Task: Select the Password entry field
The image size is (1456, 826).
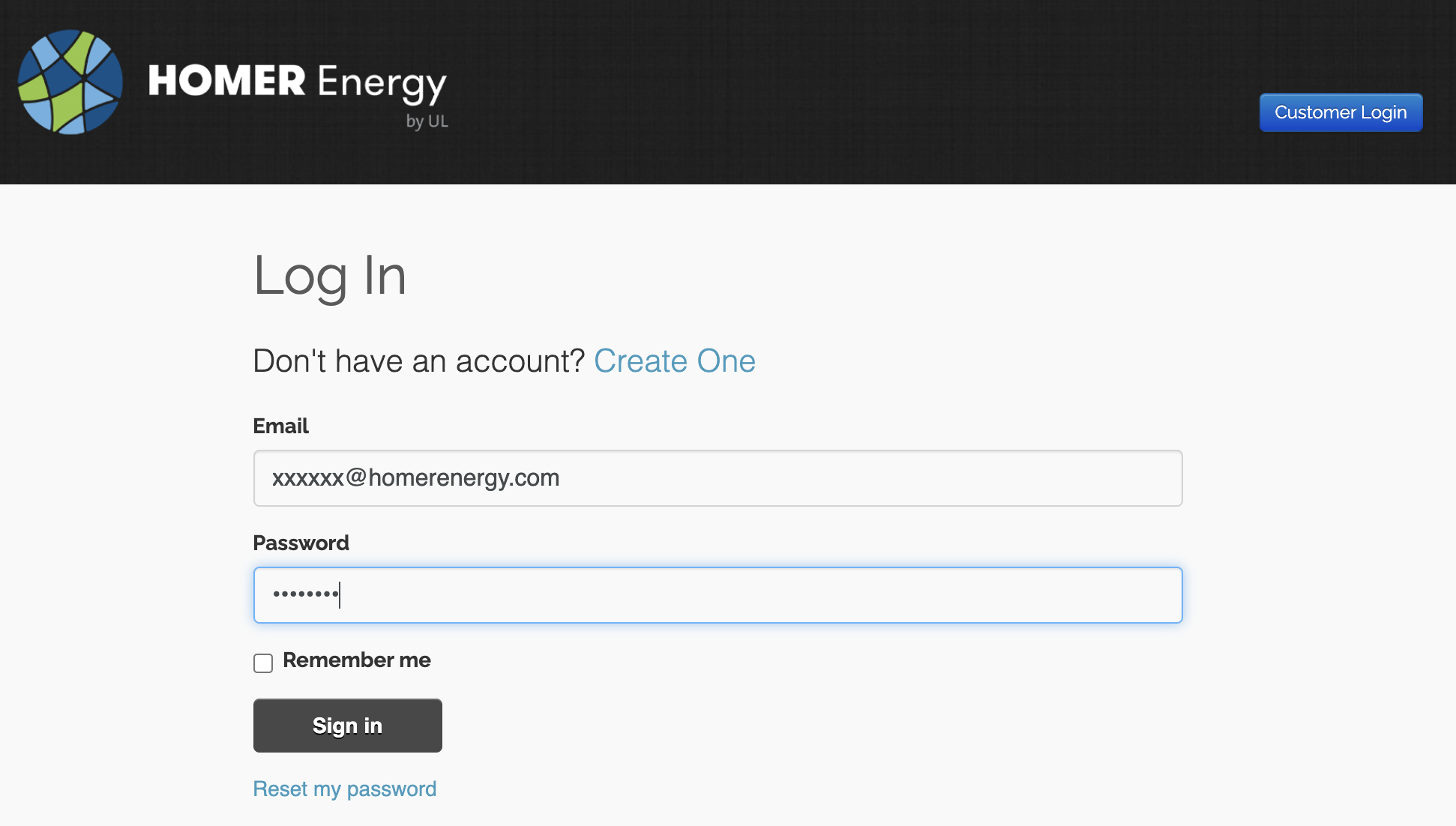Action: (718, 594)
